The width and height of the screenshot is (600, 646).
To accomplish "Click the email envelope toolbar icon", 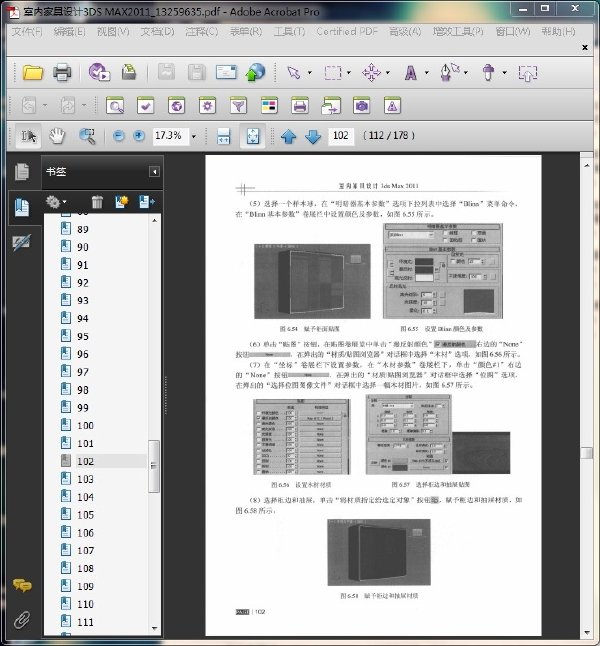I will point(226,72).
